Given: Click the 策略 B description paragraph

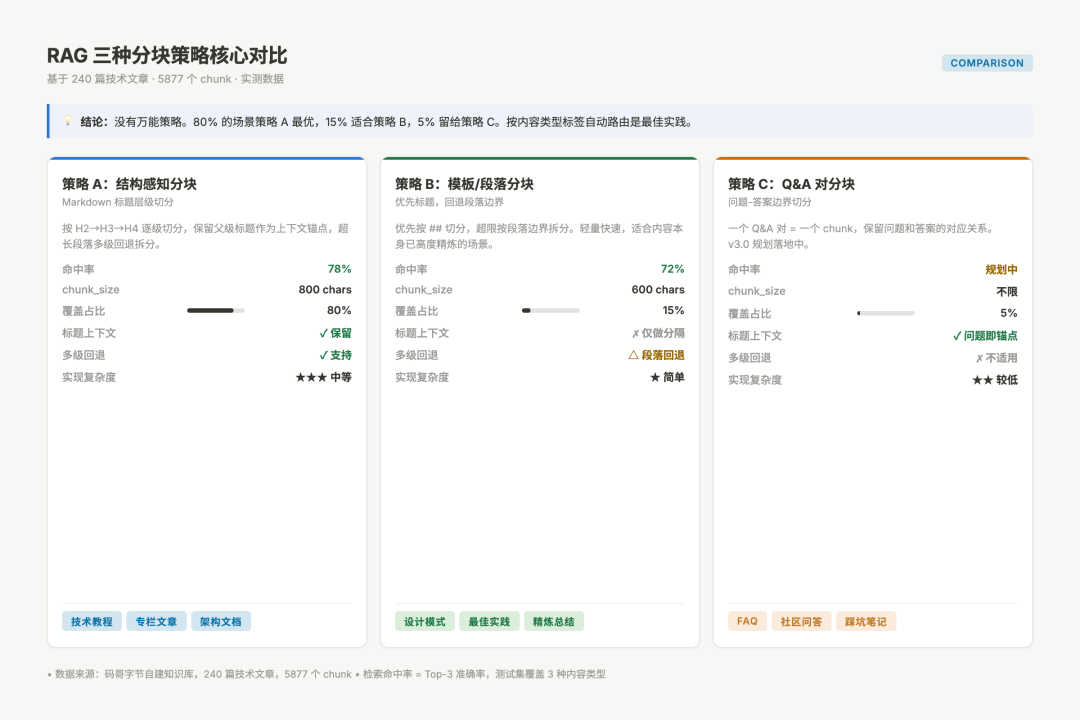Looking at the screenshot, I should (539, 236).
